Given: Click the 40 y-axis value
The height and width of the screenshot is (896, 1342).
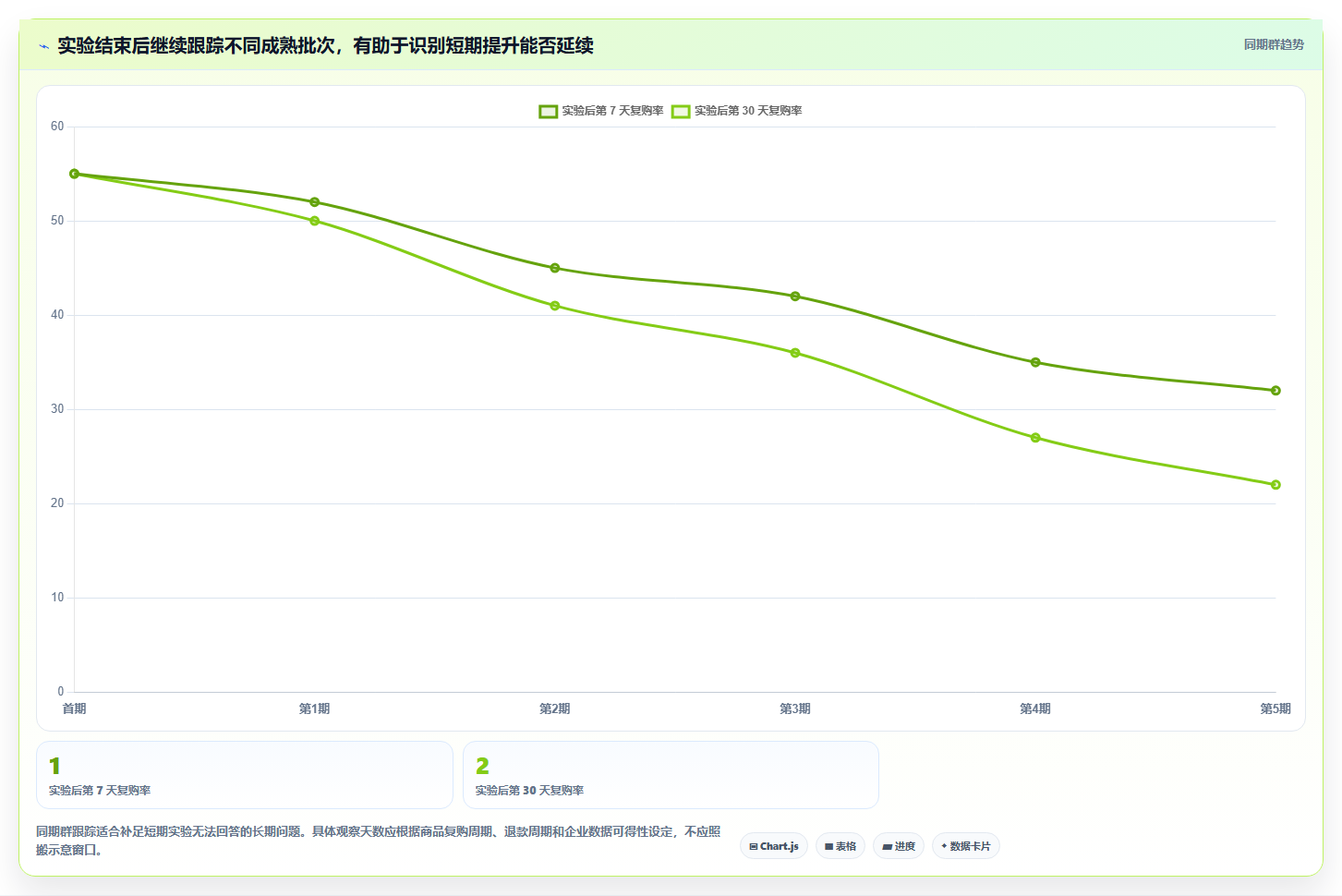Looking at the screenshot, I should point(57,315).
